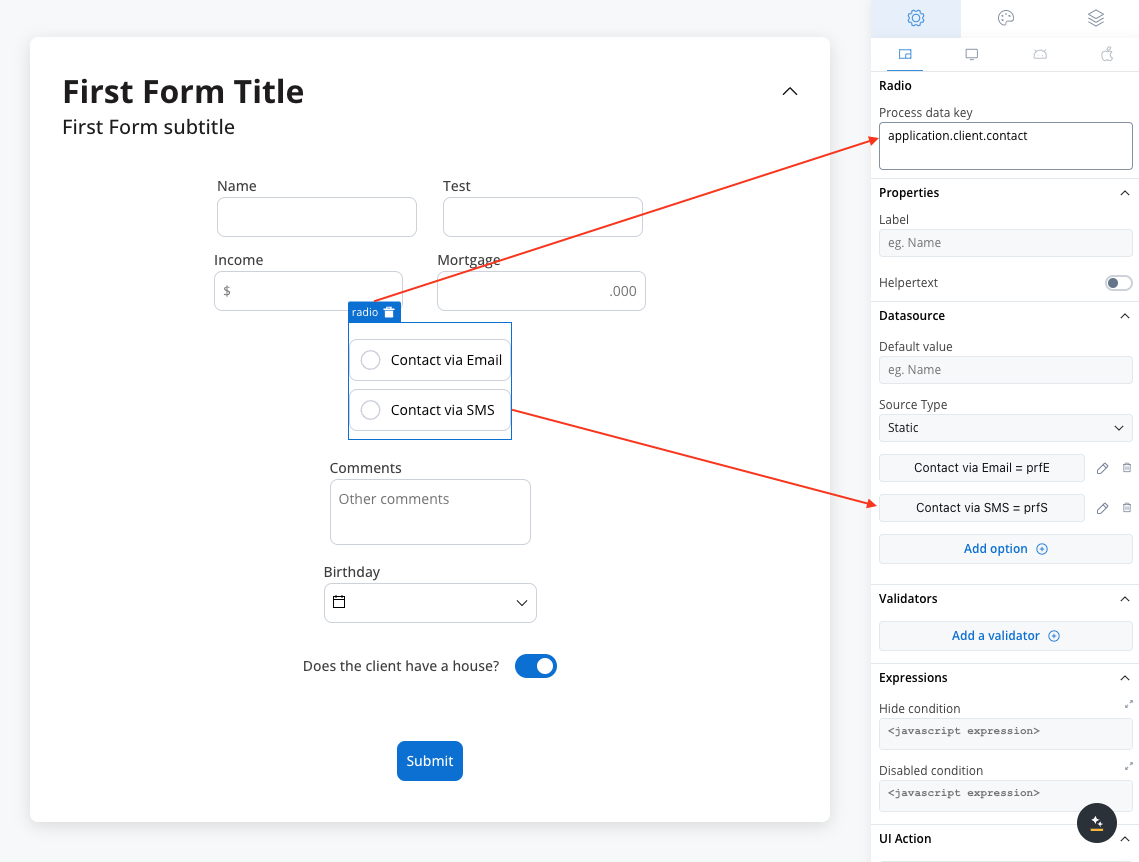The width and height of the screenshot is (1139, 862).
Task: Select the radio component tag label
Action: pos(365,312)
